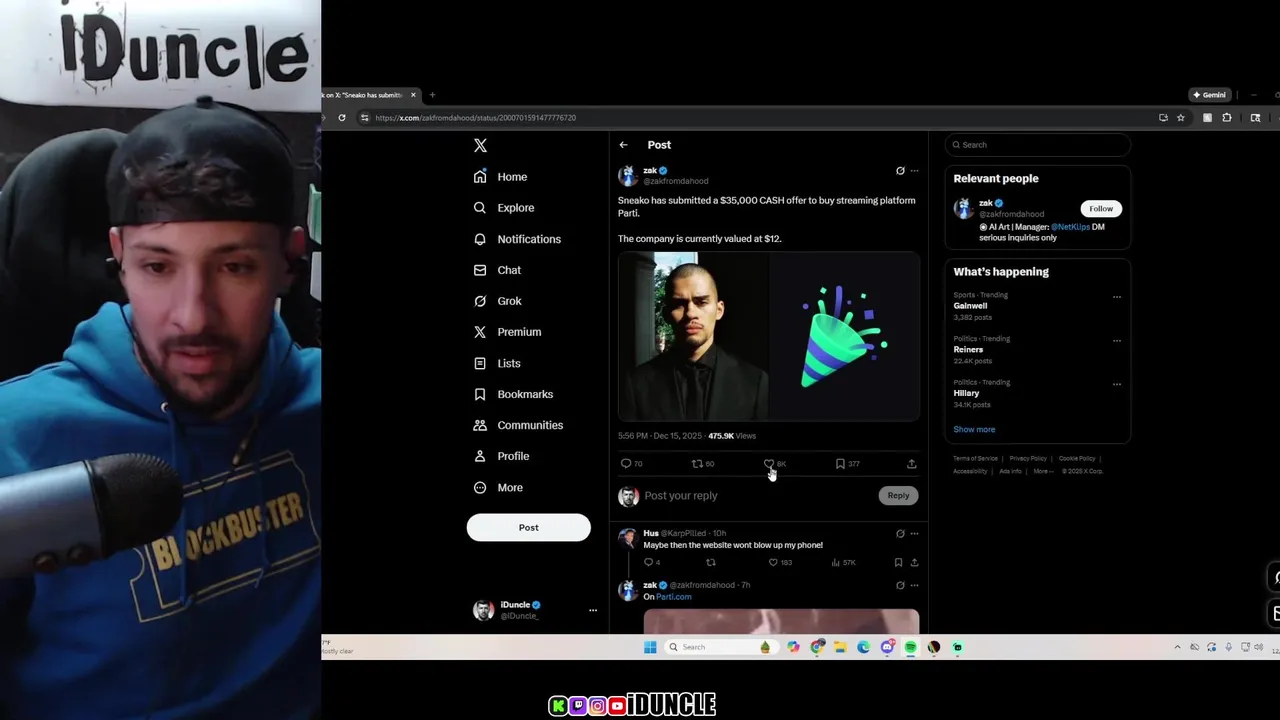1280x720 pixels.
Task: Repost Hus's comment
Action: [x=711, y=562]
